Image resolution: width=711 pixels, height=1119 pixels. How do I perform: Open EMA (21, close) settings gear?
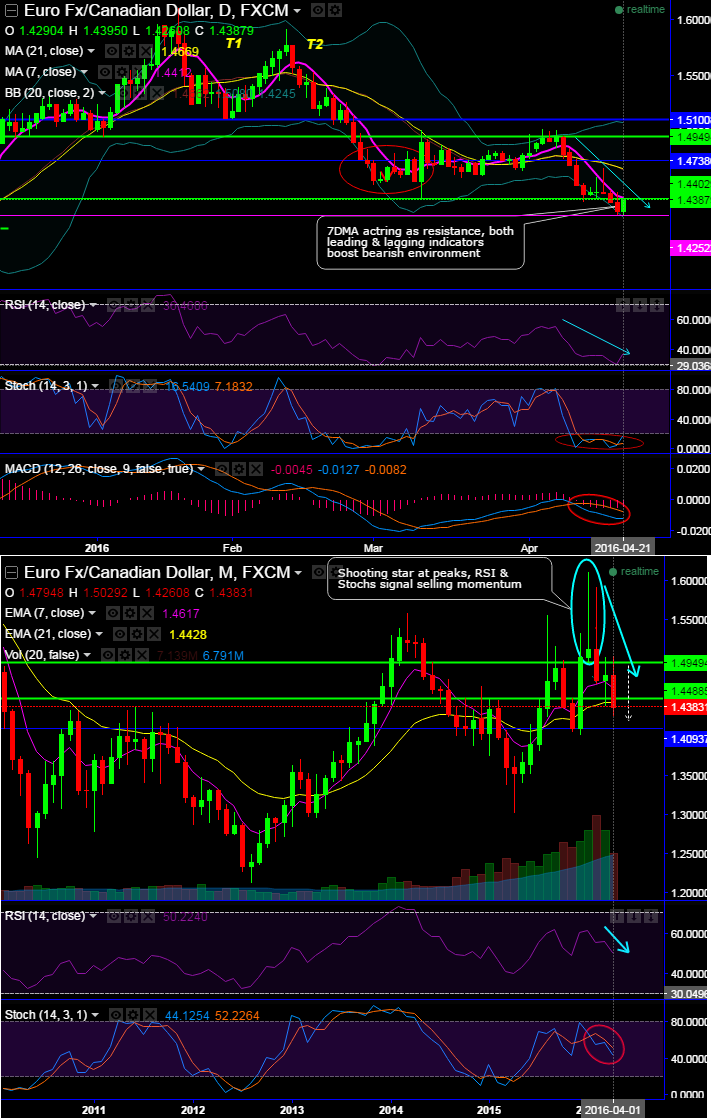point(137,634)
